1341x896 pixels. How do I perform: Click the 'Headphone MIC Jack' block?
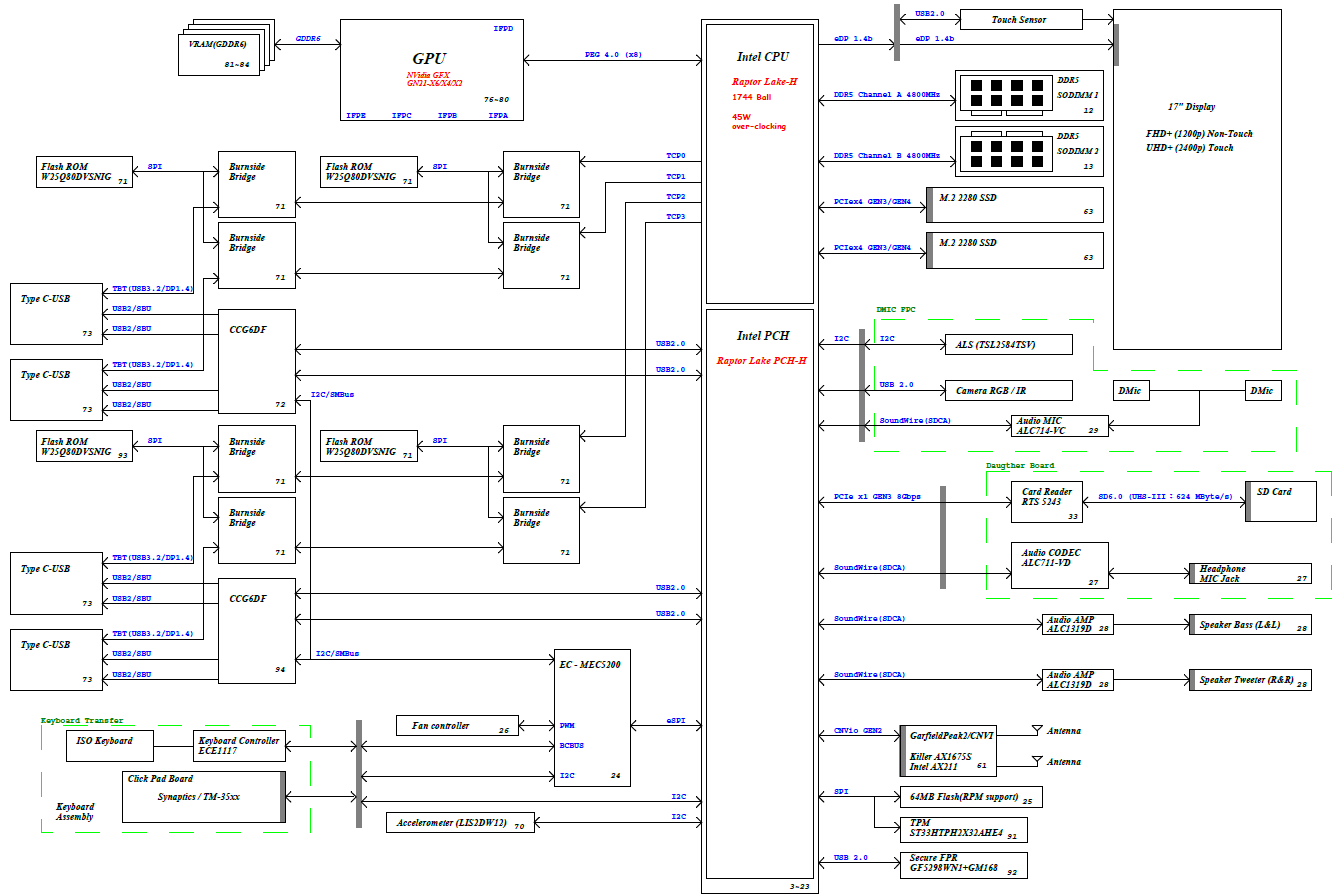pos(1249,574)
